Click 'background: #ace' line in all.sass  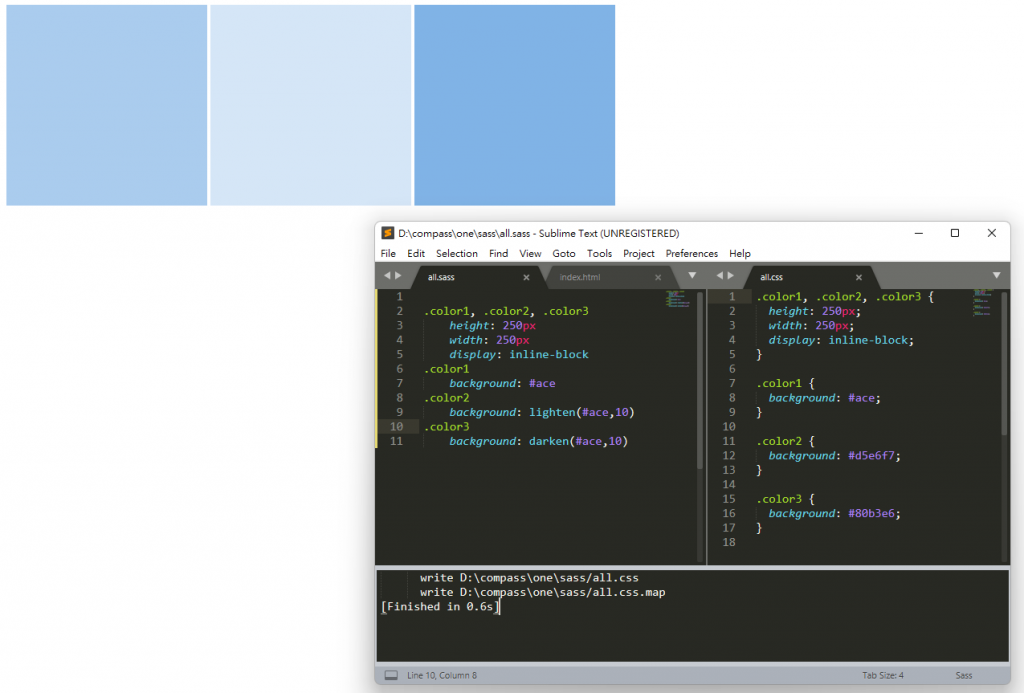tap(502, 383)
